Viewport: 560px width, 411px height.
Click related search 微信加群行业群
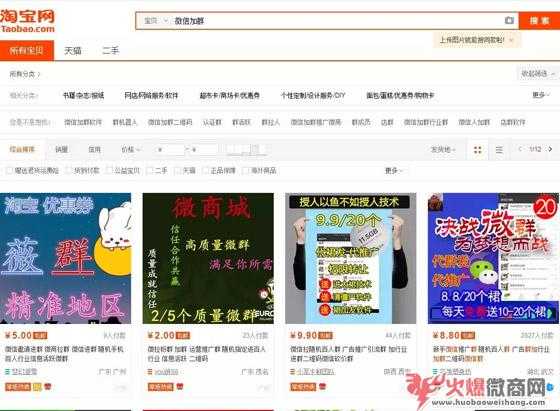pos(426,122)
